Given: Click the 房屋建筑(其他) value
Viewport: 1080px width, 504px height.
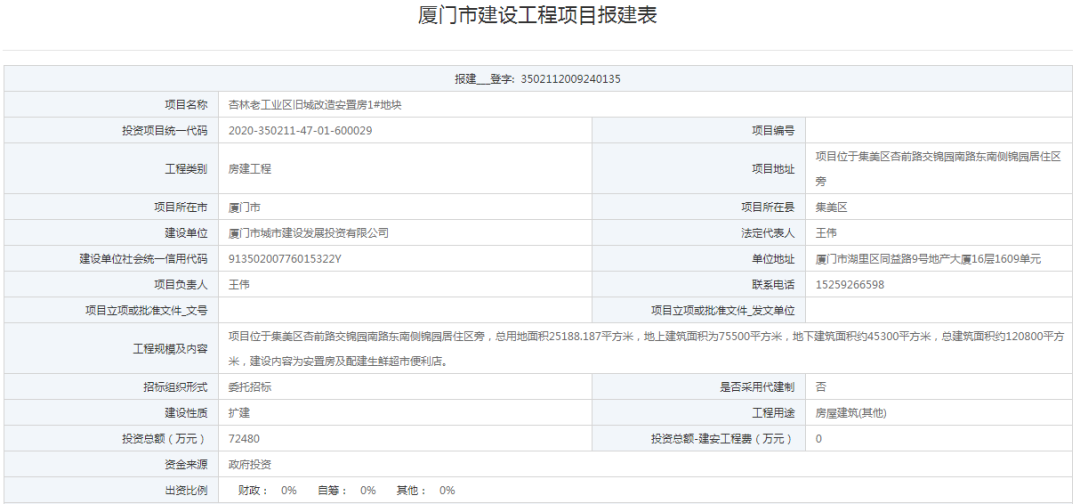Looking at the screenshot, I should 851,413.
